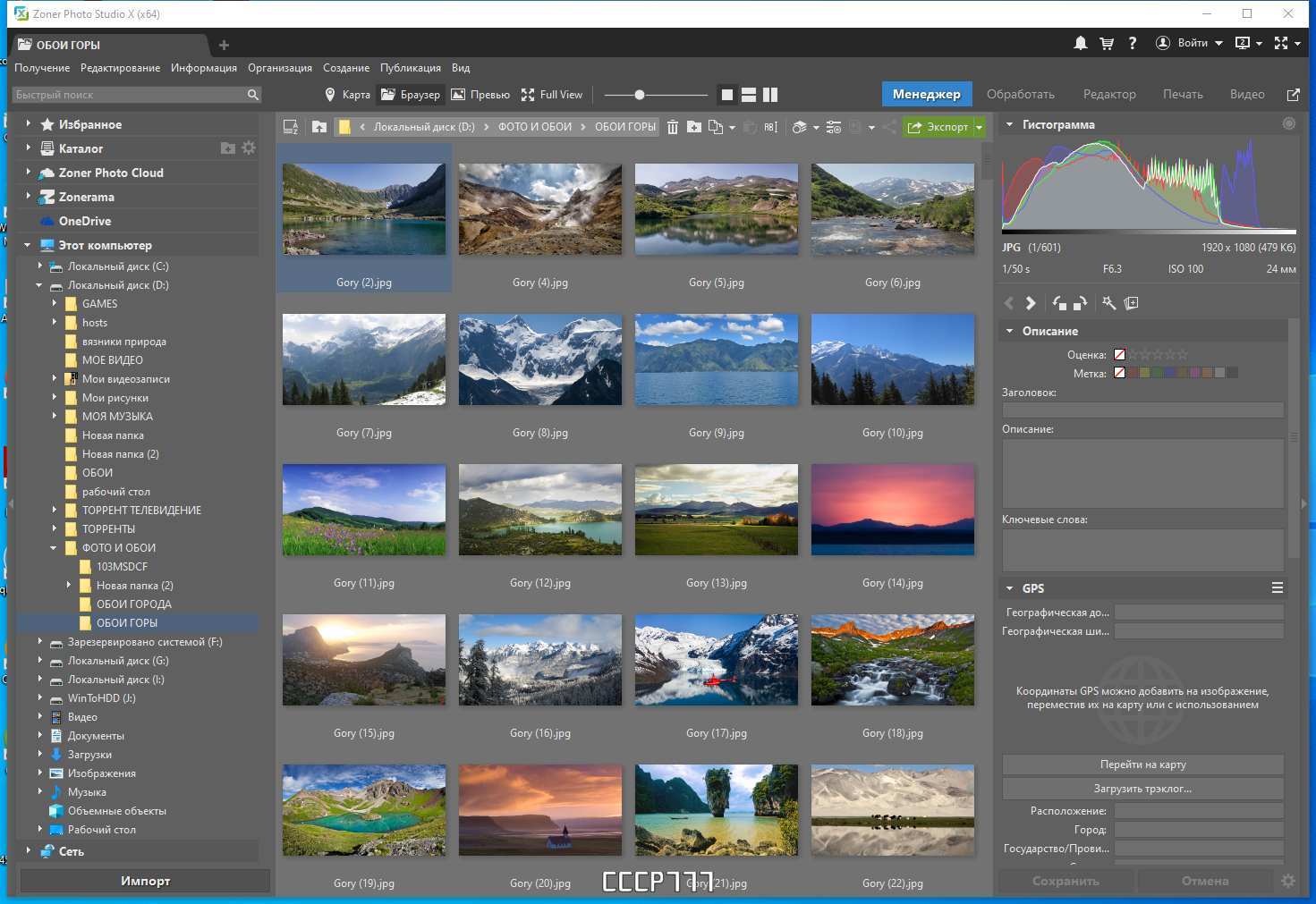Click the Импорт button
The height and width of the screenshot is (904, 1316).
145,881
